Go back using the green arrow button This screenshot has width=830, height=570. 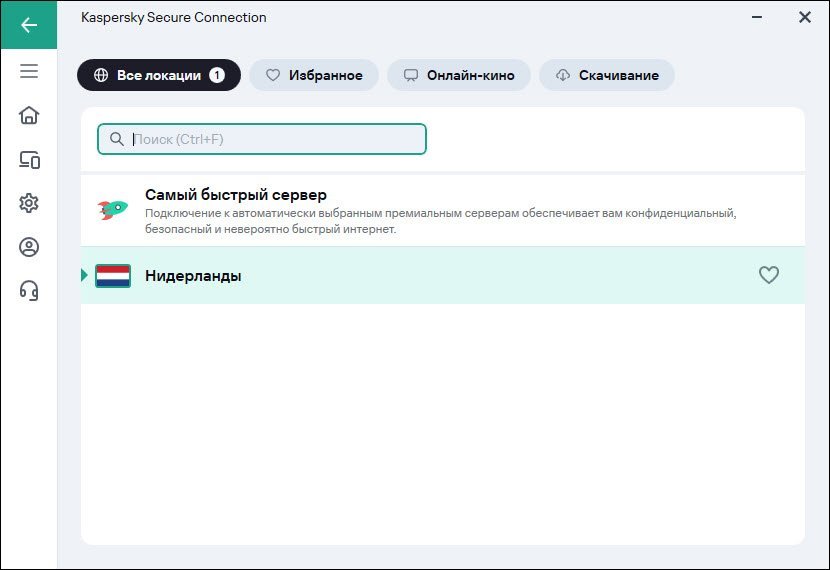click(29, 25)
